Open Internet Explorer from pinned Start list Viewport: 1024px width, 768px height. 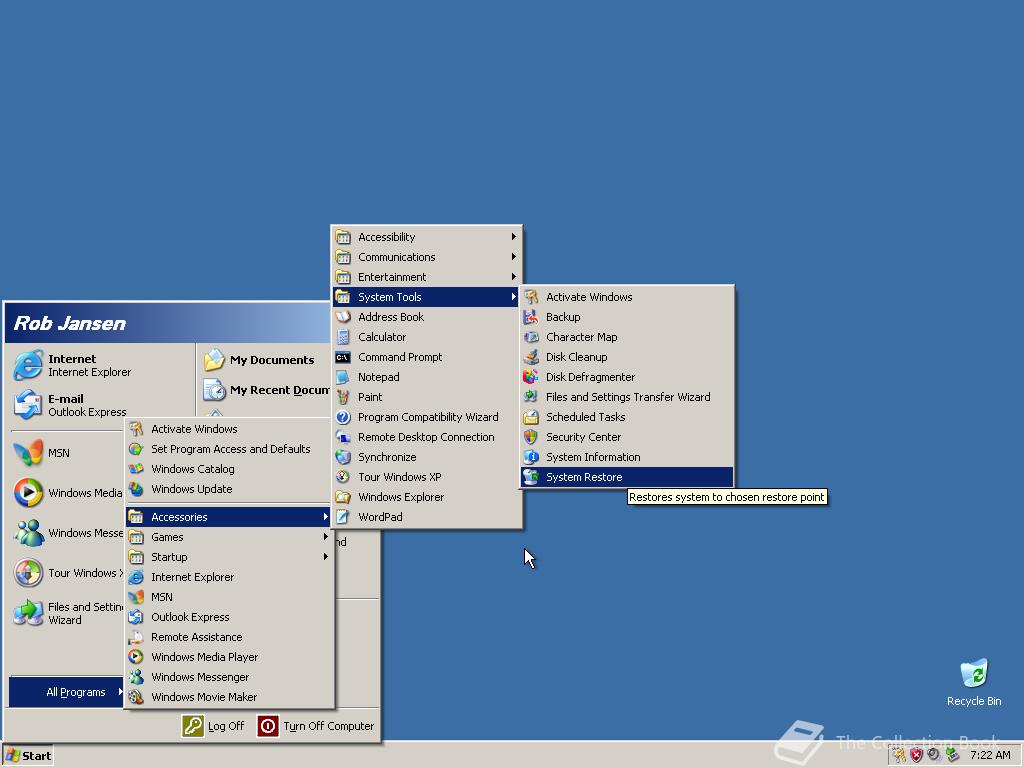(x=72, y=365)
